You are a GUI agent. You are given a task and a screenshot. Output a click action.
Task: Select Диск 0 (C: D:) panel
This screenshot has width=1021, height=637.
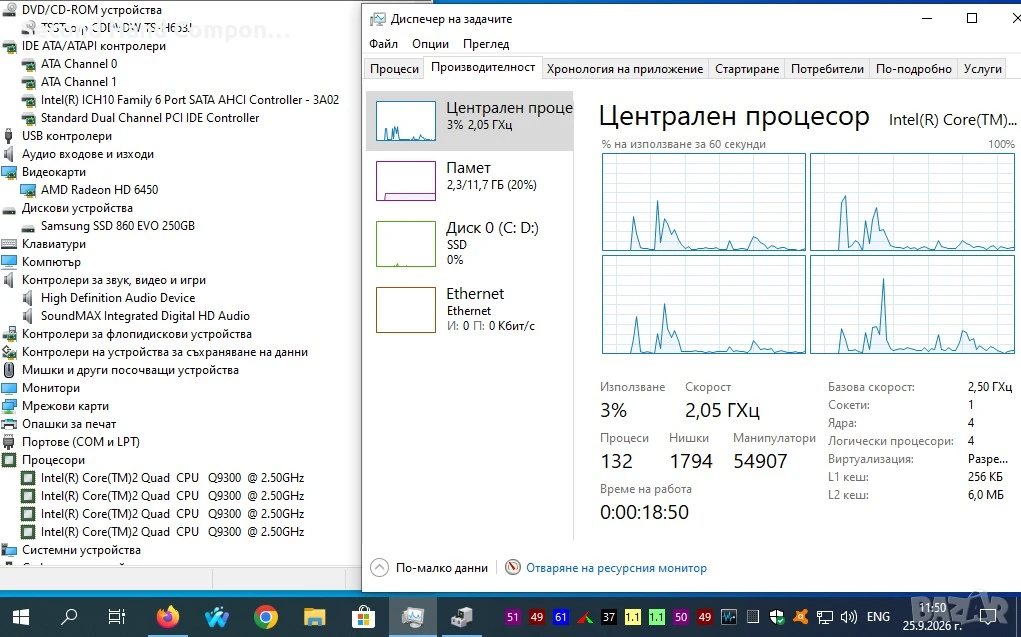(x=470, y=244)
